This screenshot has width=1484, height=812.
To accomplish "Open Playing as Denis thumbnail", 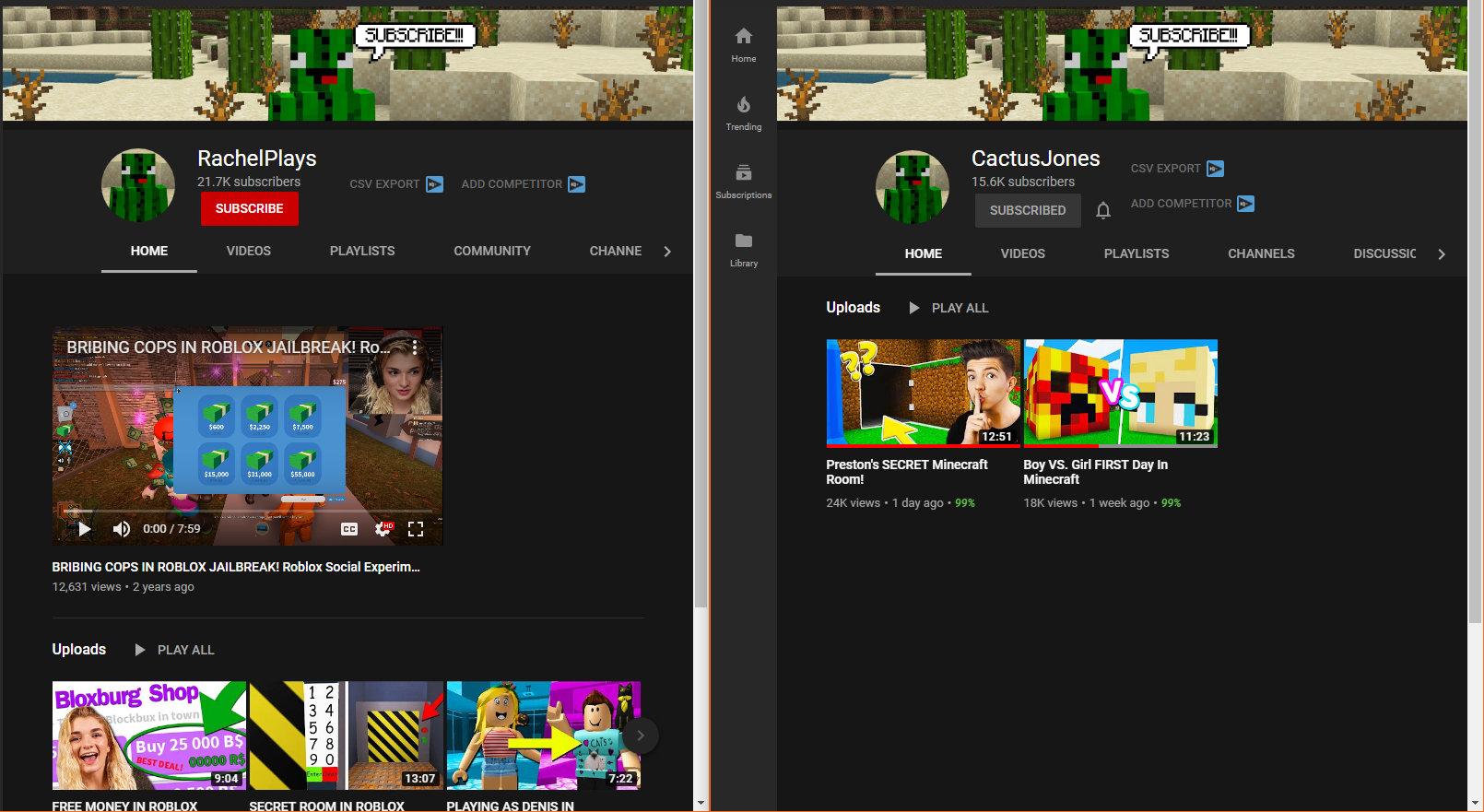I will pos(544,736).
